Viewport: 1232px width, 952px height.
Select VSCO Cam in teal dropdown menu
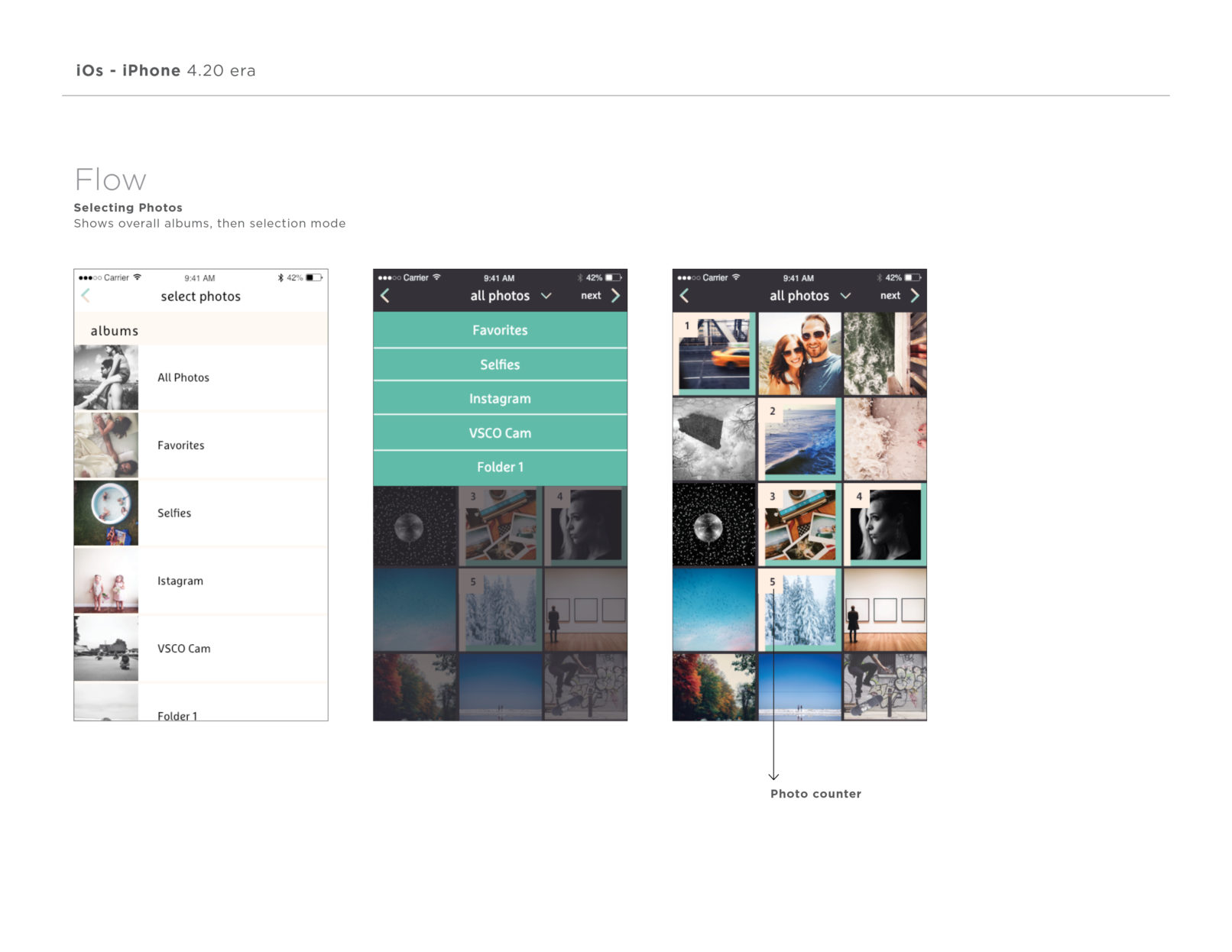coord(500,433)
